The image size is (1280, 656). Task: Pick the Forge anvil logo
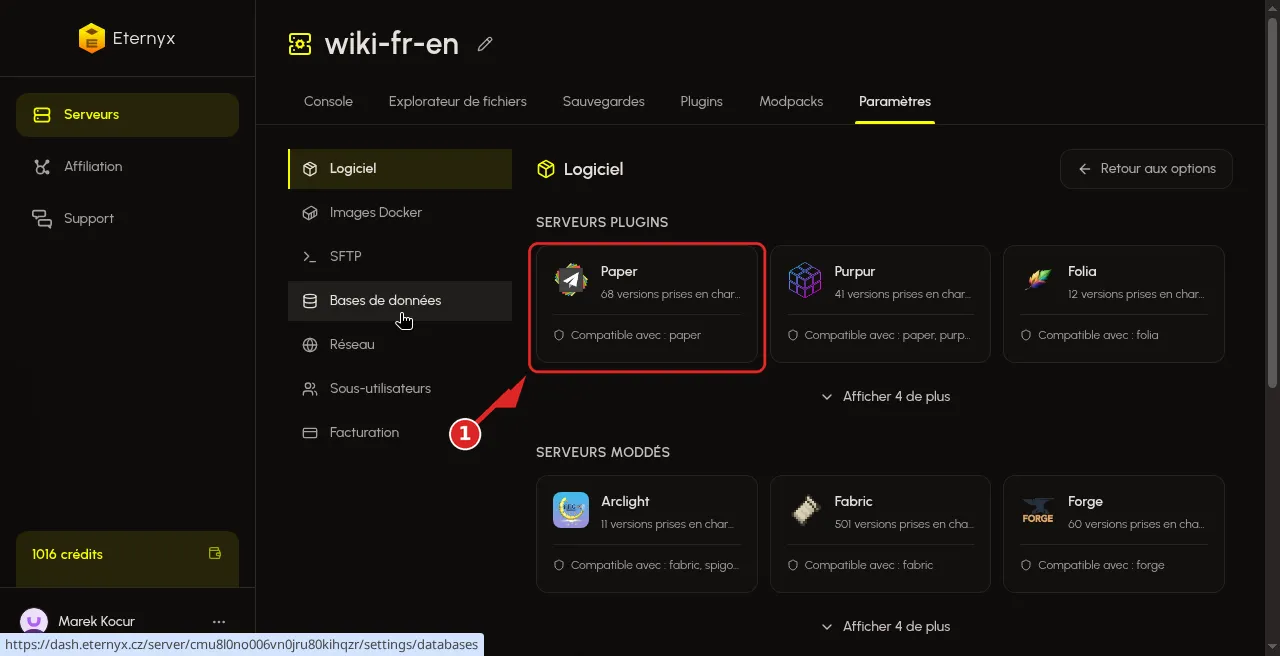(x=1038, y=510)
